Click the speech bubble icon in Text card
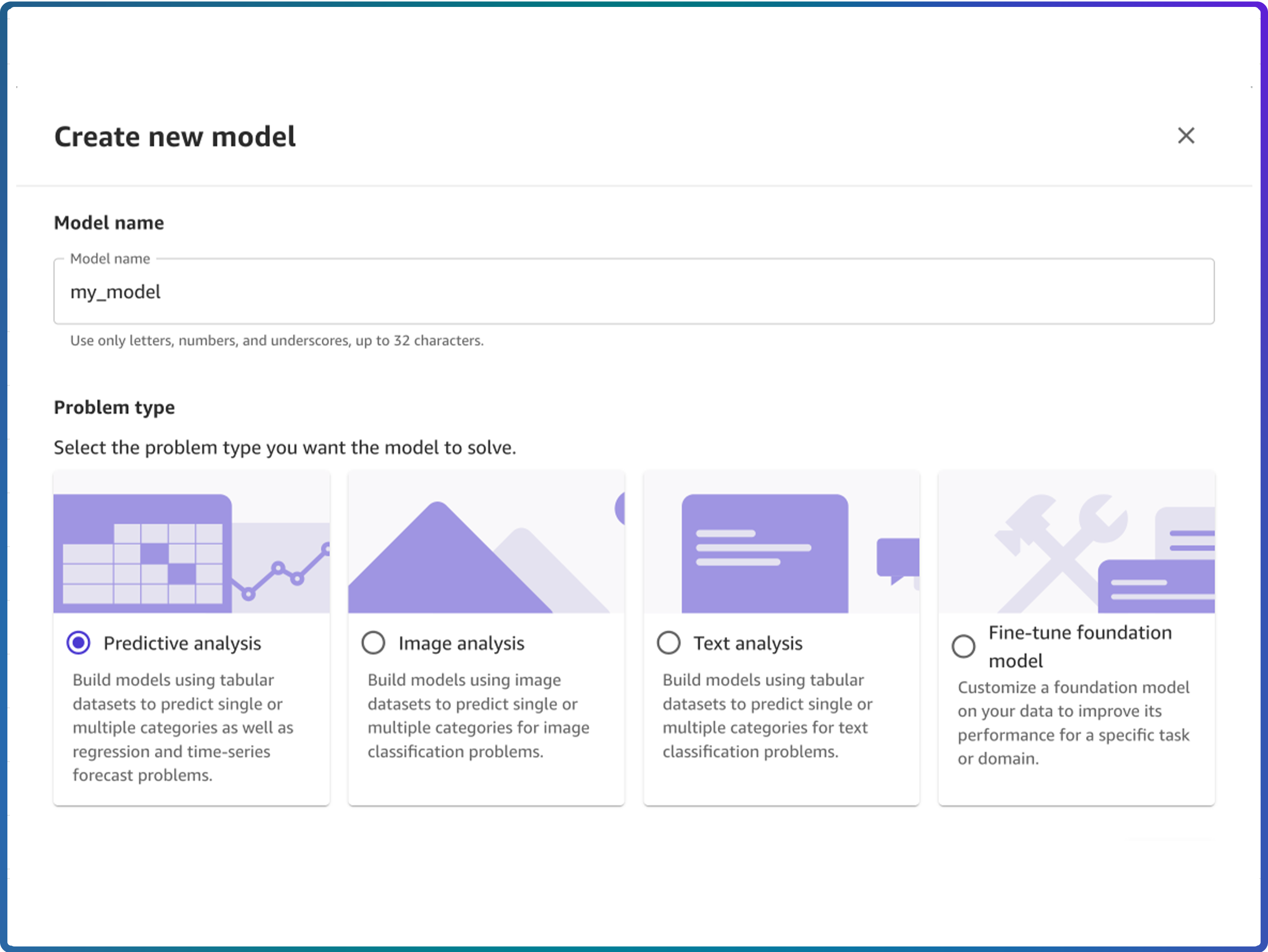The width and height of the screenshot is (1268, 952). (897, 559)
